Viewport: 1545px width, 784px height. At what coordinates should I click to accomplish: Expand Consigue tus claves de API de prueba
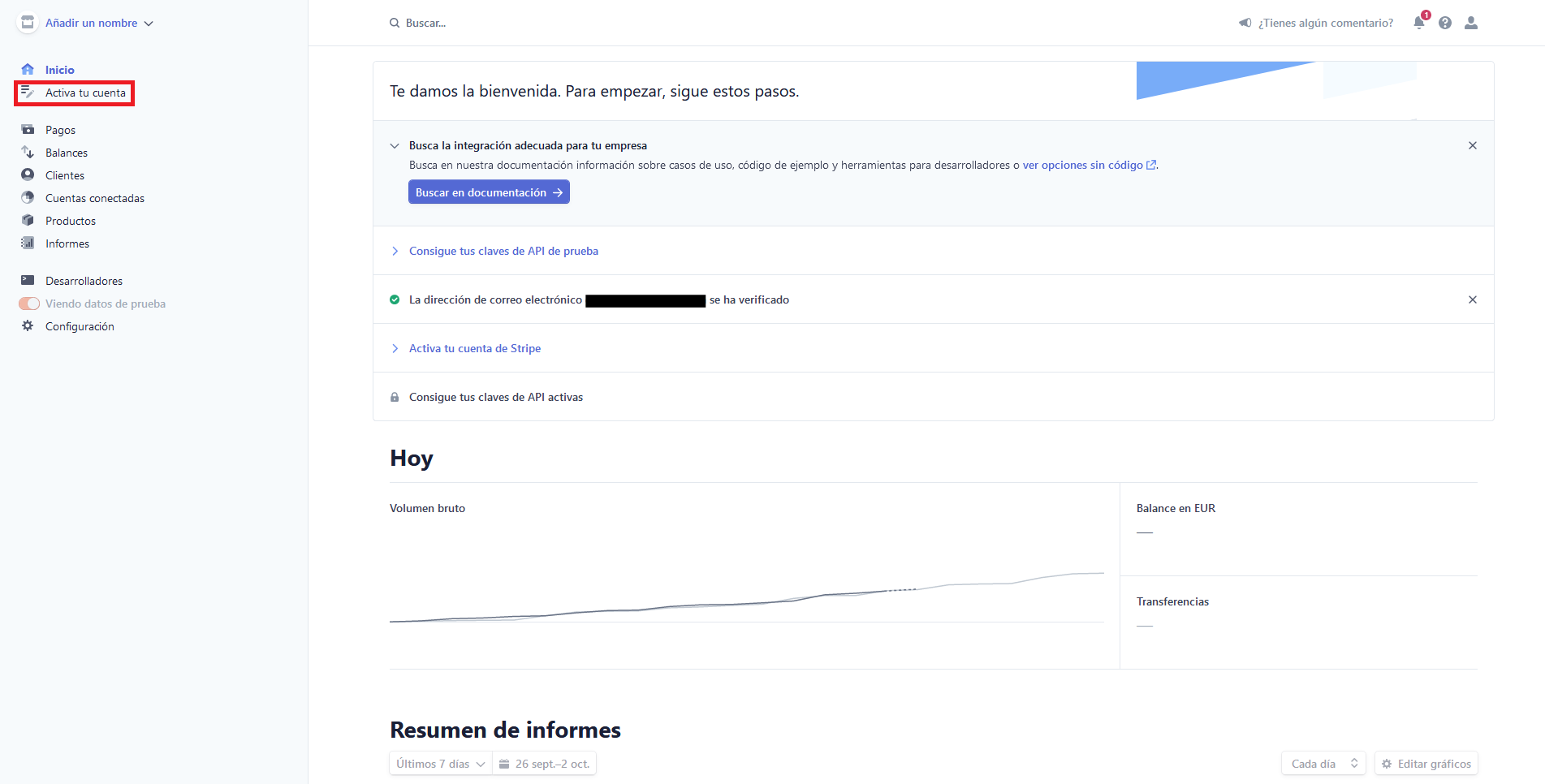(x=503, y=251)
